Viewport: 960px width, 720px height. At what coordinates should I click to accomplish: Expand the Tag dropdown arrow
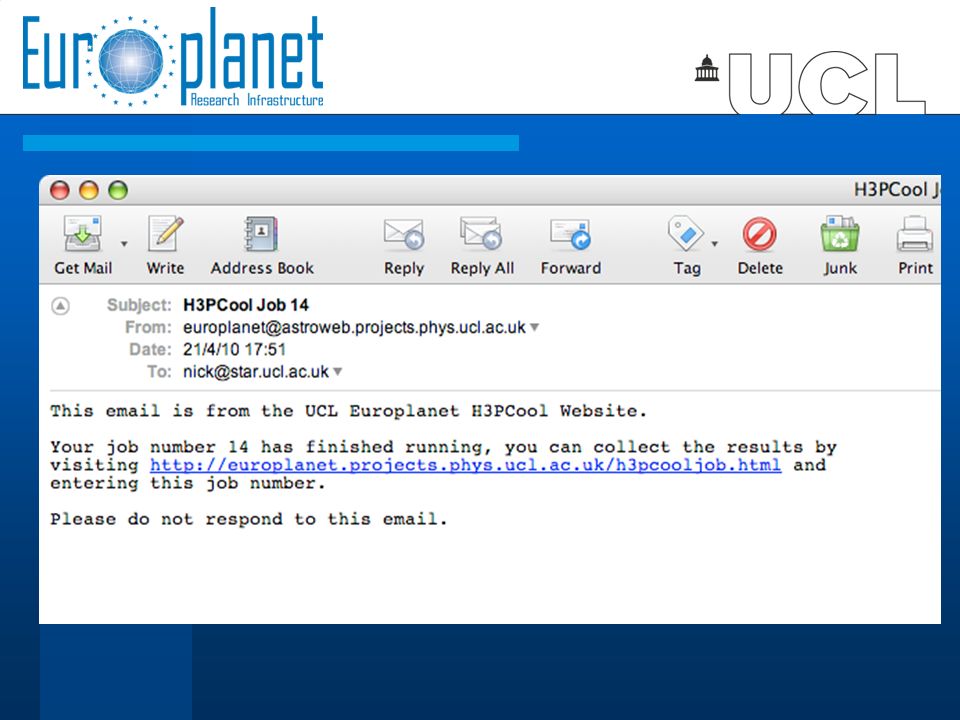pyautogui.click(x=714, y=244)
